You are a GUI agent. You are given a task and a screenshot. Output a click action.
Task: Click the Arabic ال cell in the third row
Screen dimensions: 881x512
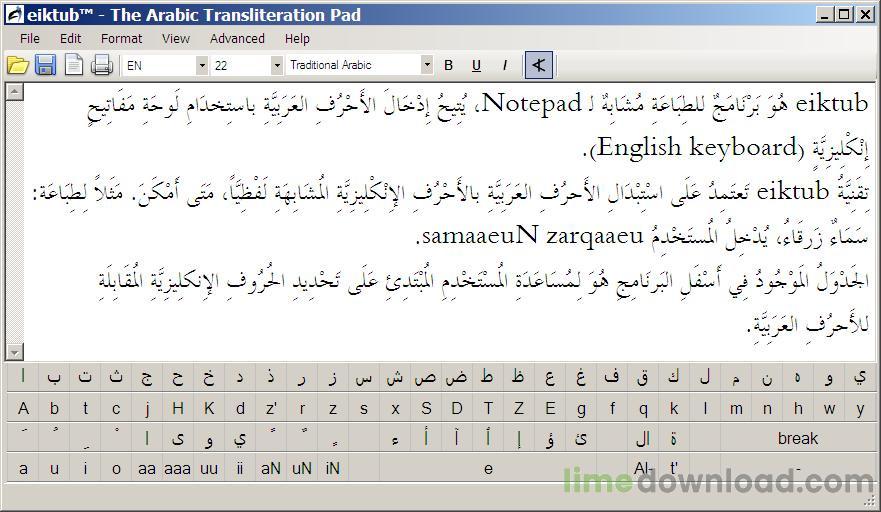(x=643, y=438)
